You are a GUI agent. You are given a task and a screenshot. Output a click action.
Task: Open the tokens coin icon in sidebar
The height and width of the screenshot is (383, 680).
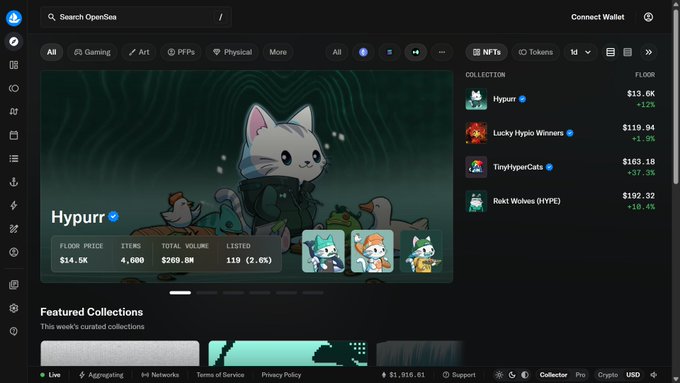[14, 88]
